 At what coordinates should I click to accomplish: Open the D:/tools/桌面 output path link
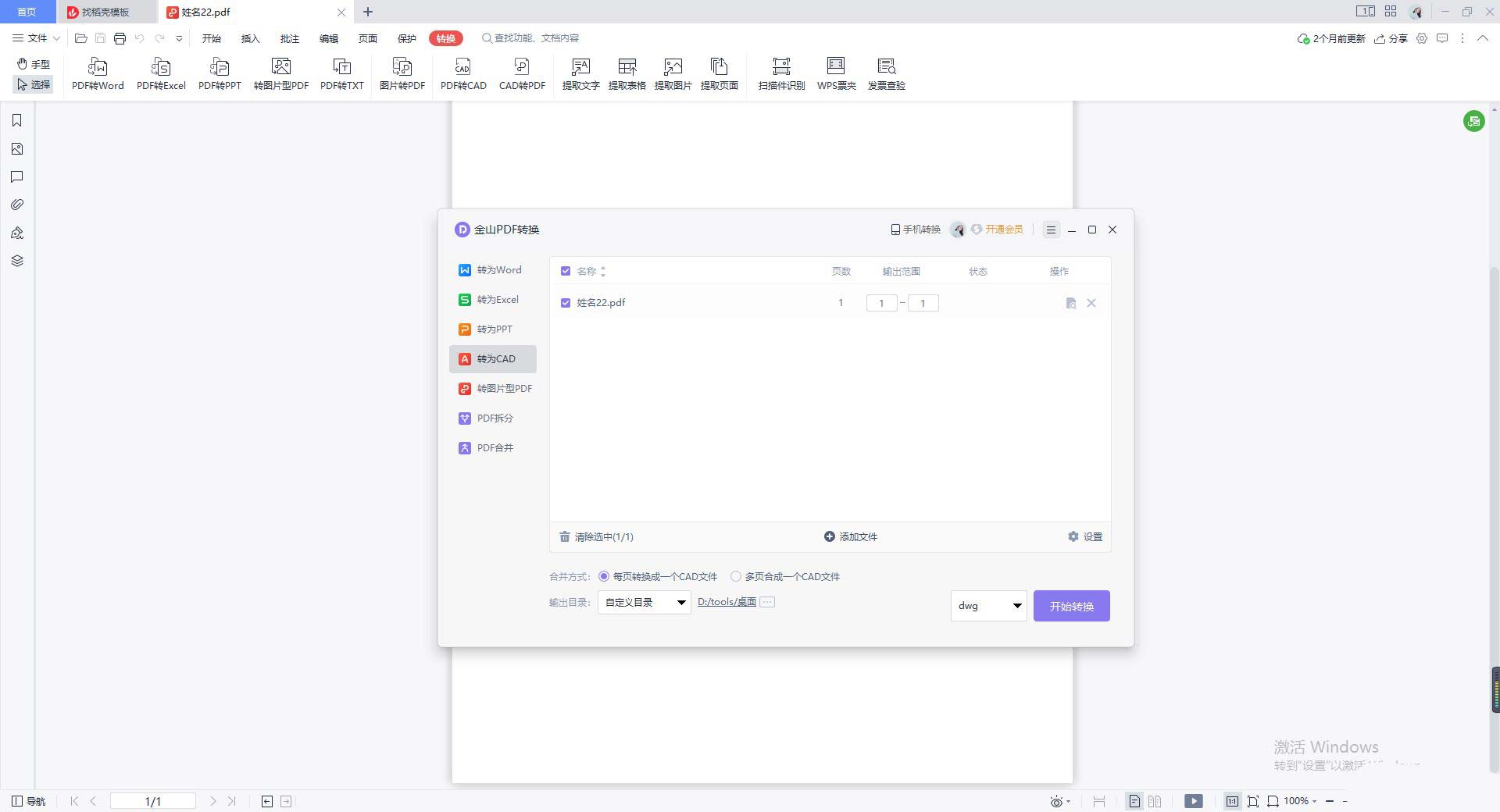point(727,602)
